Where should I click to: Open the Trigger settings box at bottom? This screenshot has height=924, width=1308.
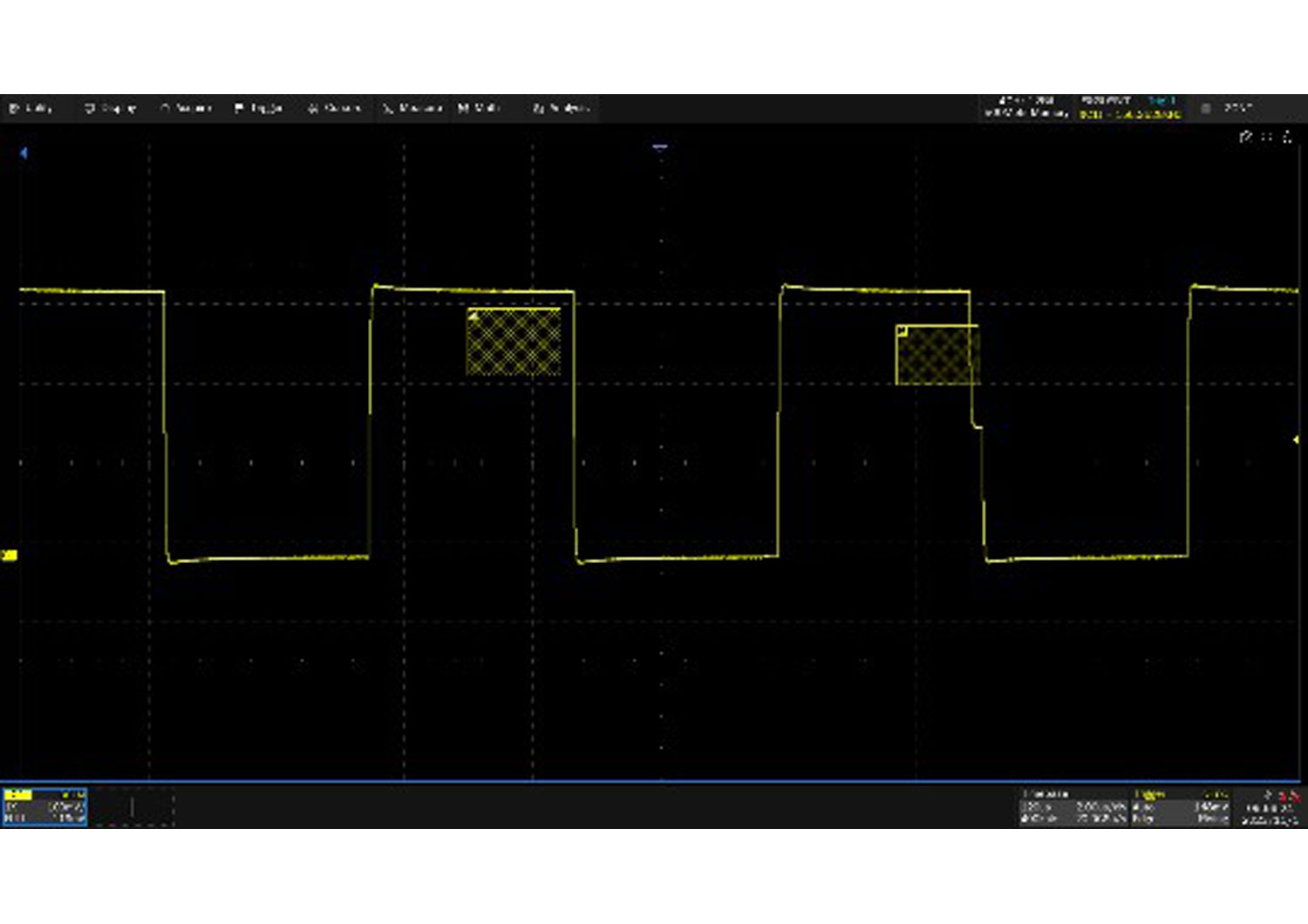1181,807
